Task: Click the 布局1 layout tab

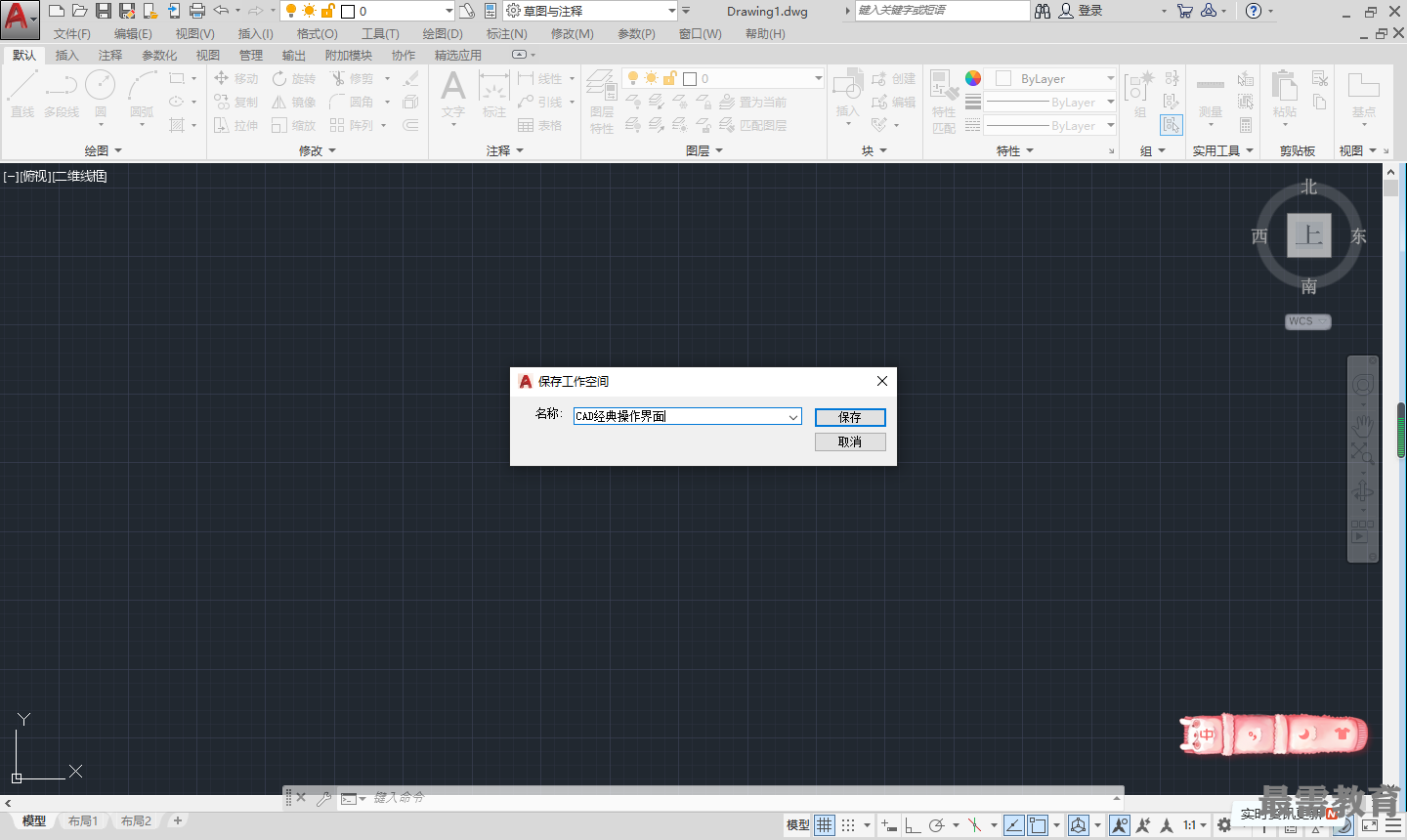Action: click(x=84, y=821)
